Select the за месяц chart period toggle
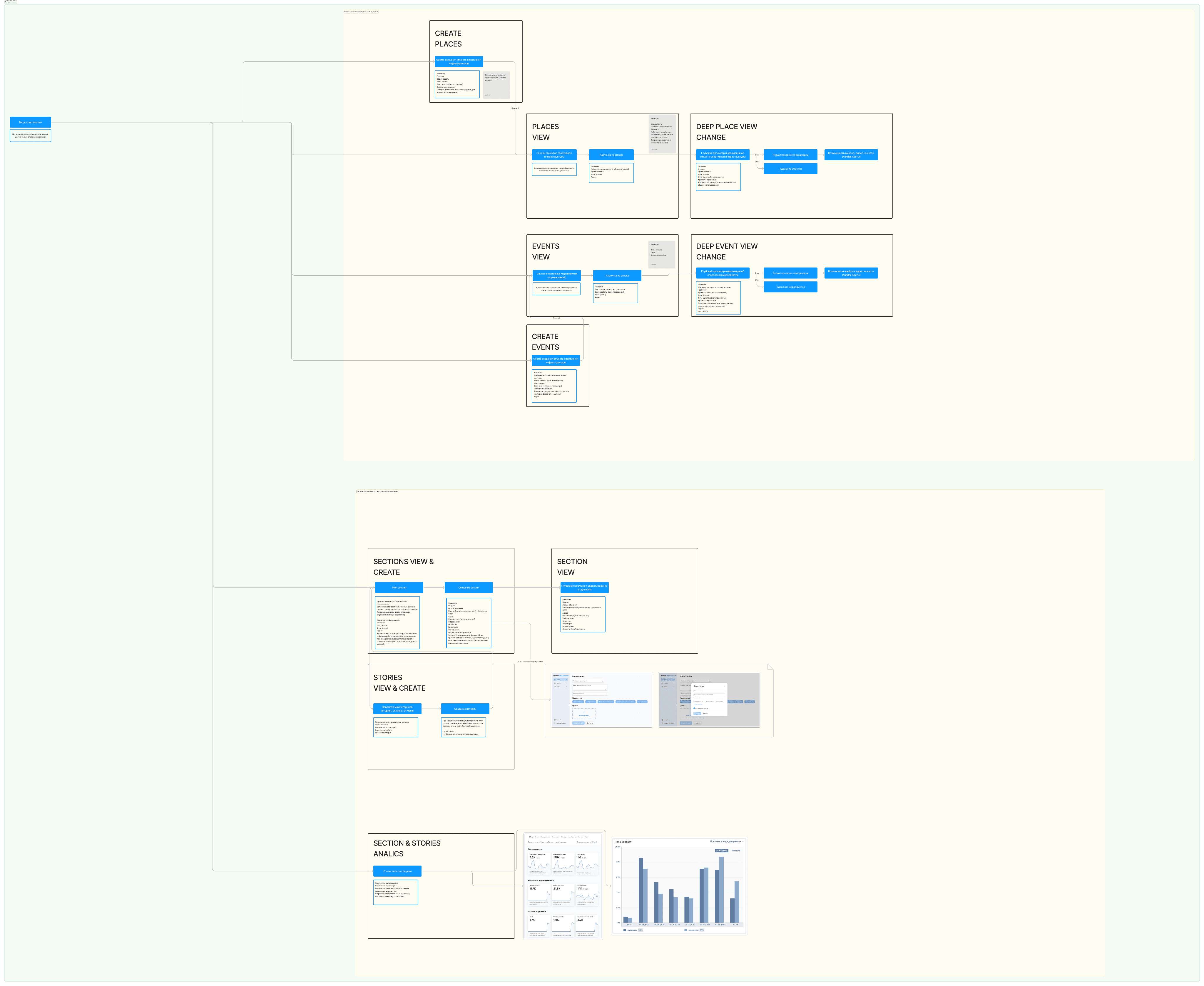 pyautogui.click(x=736, y=851)
